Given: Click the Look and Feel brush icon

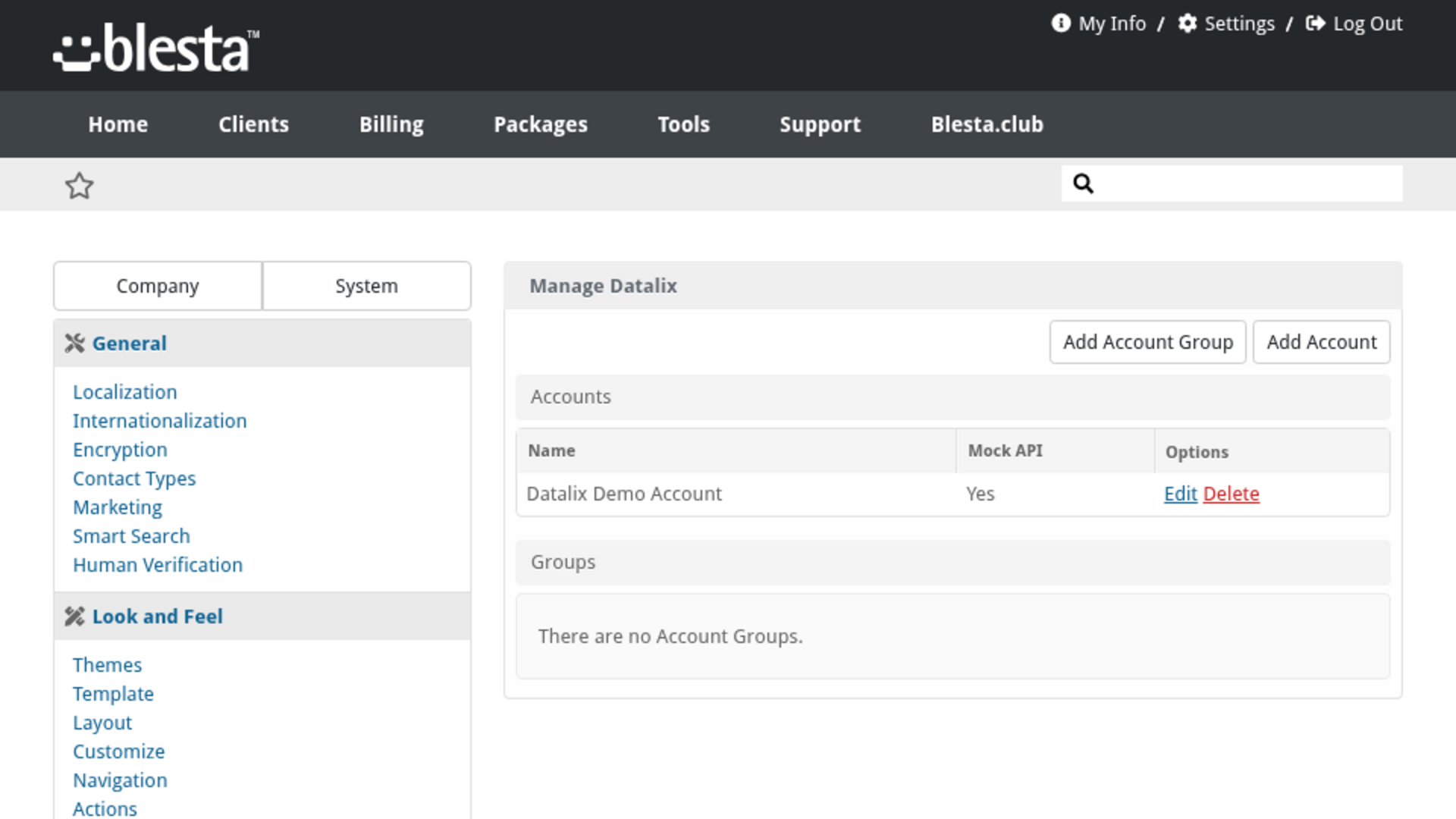Looking at the screenshot, I should (x=74, y=617).
